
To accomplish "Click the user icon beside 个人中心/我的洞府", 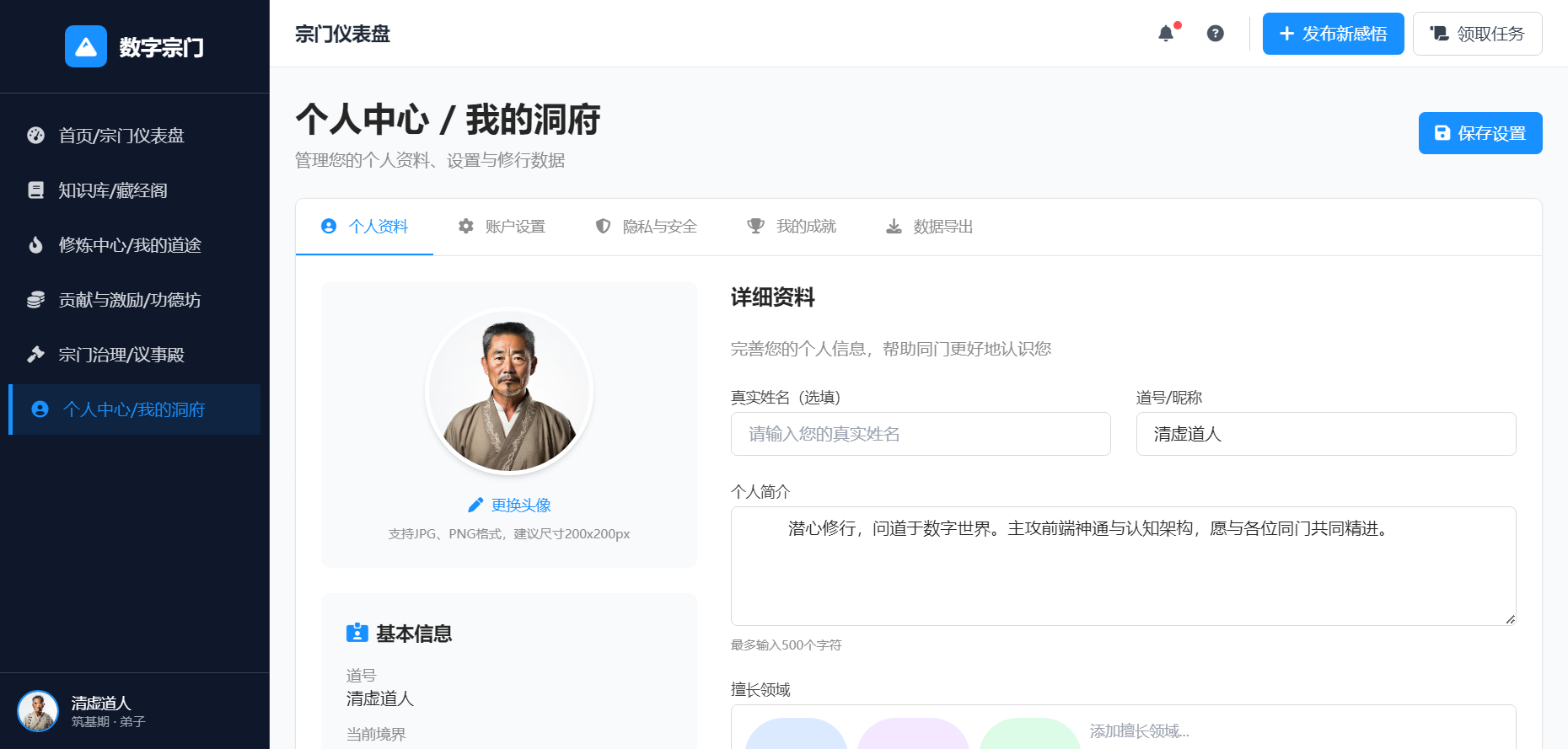I will [40, 409].
